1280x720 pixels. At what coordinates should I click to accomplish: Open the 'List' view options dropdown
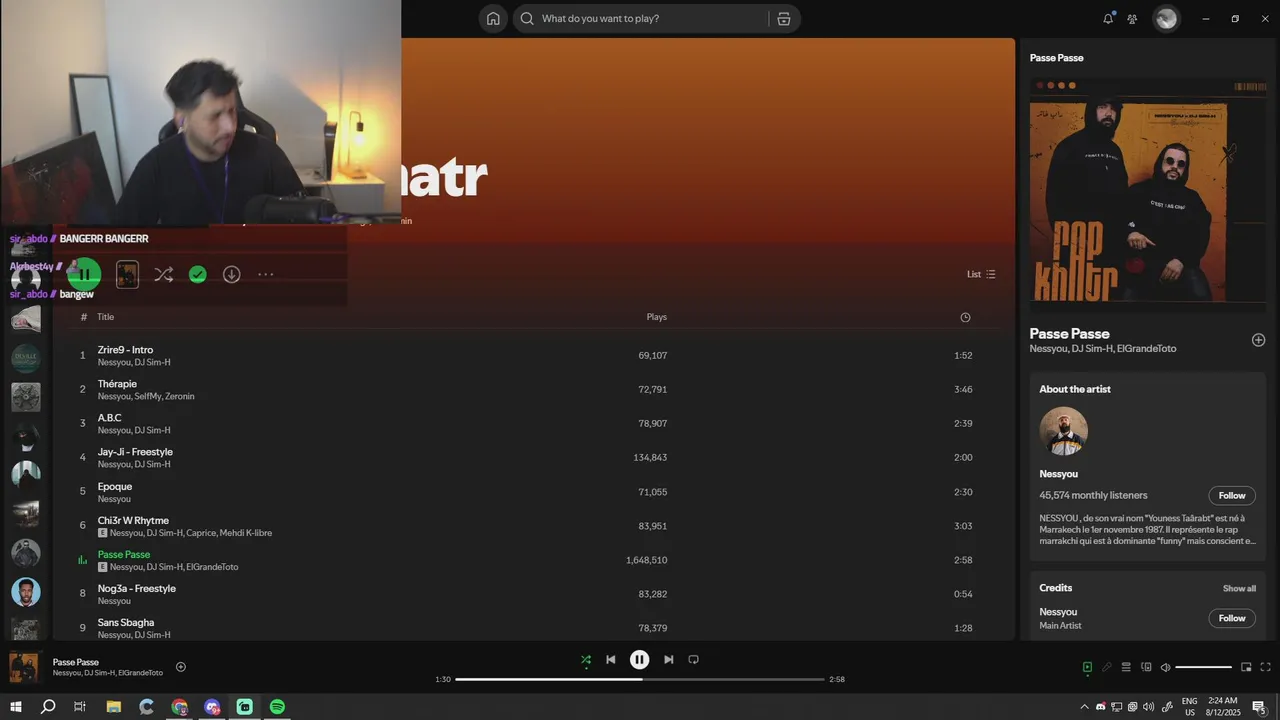(981, 274)
